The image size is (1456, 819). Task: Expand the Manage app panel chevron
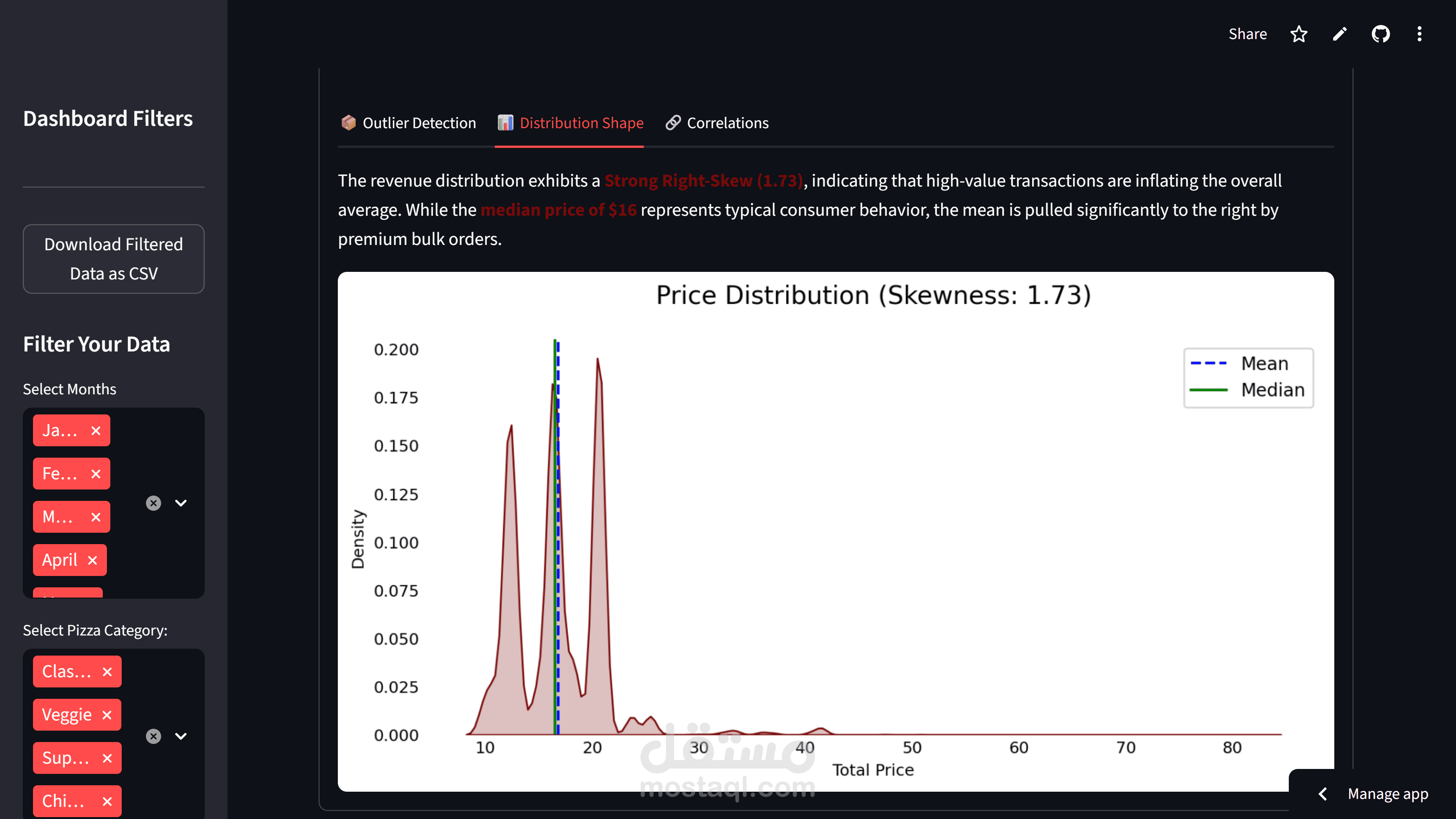click(1323, 794)
